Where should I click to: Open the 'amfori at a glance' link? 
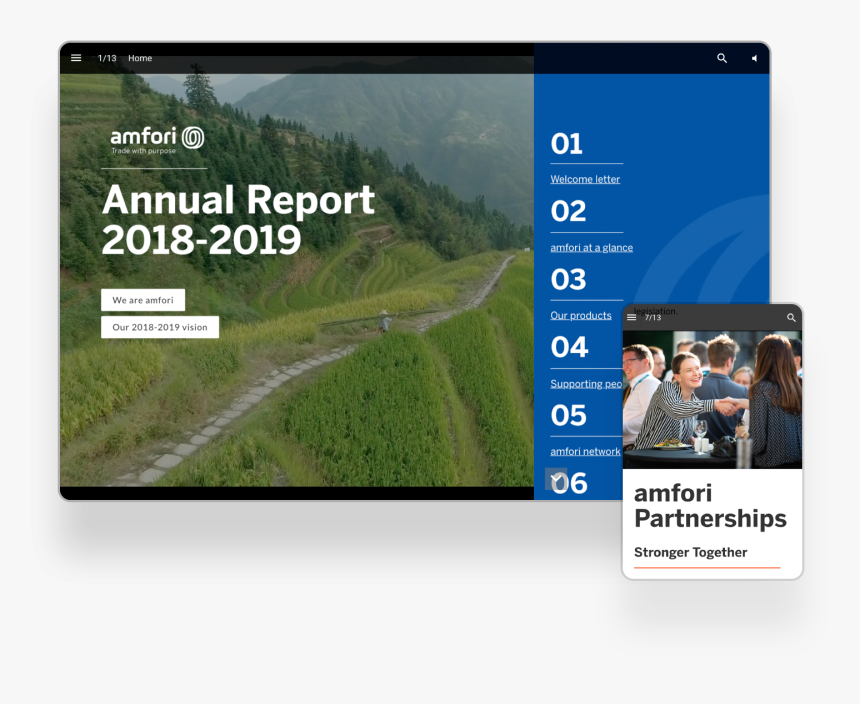(591, 247)
